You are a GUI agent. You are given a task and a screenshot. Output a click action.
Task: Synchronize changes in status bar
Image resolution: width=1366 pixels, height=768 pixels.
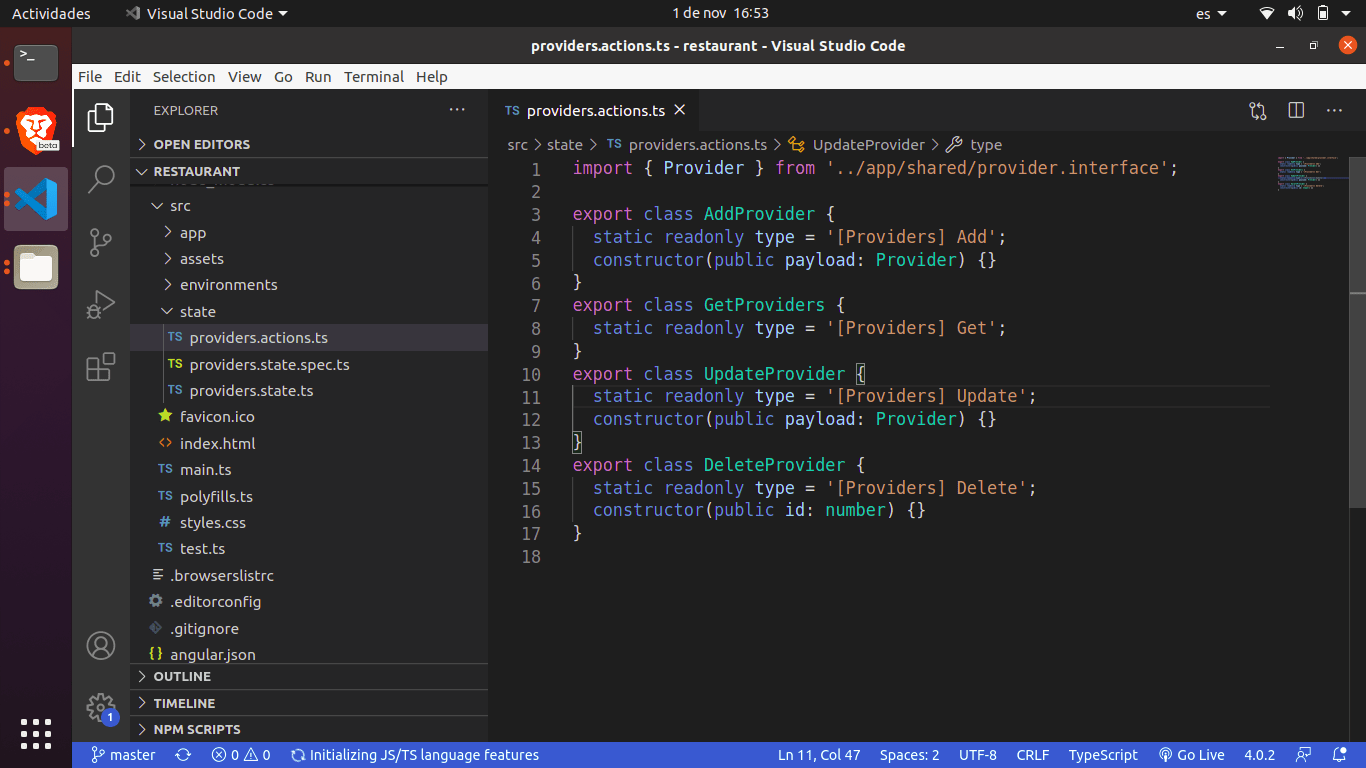point(183,755)
